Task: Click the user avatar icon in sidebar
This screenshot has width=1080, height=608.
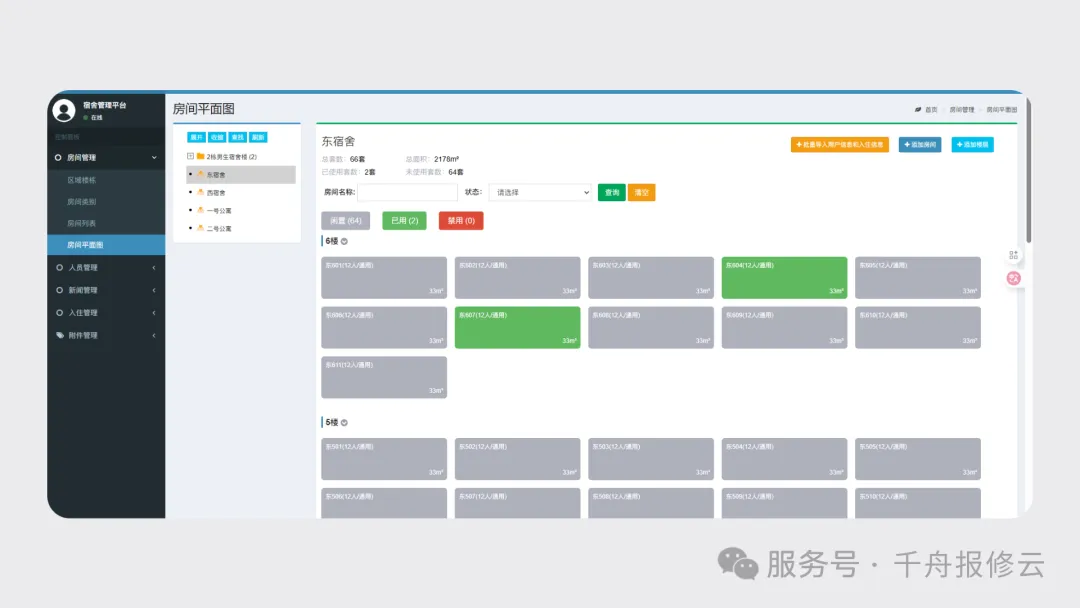Action: coord(64,111)
